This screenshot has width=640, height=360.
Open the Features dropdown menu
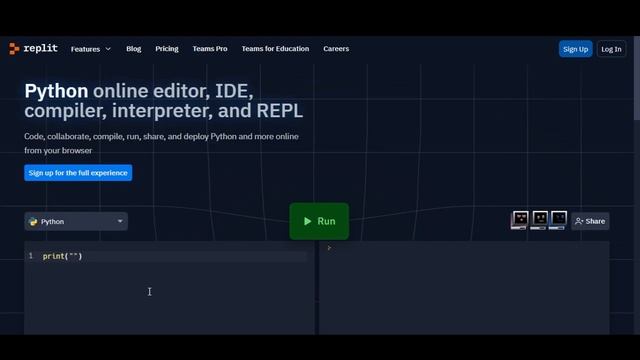coord(91,49)
